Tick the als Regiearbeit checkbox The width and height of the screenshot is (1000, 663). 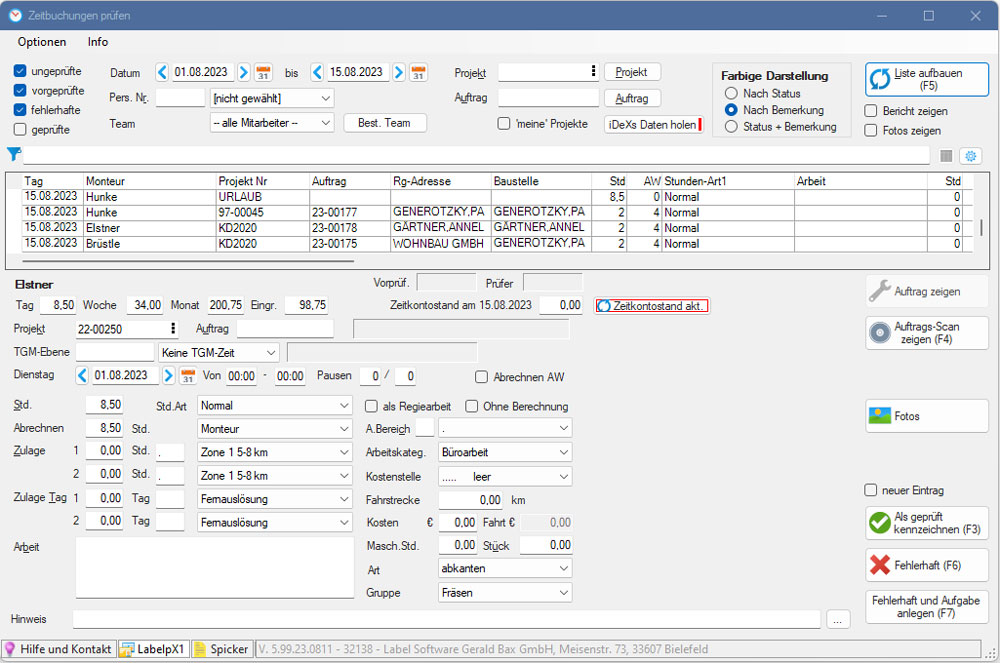(371, 406)
